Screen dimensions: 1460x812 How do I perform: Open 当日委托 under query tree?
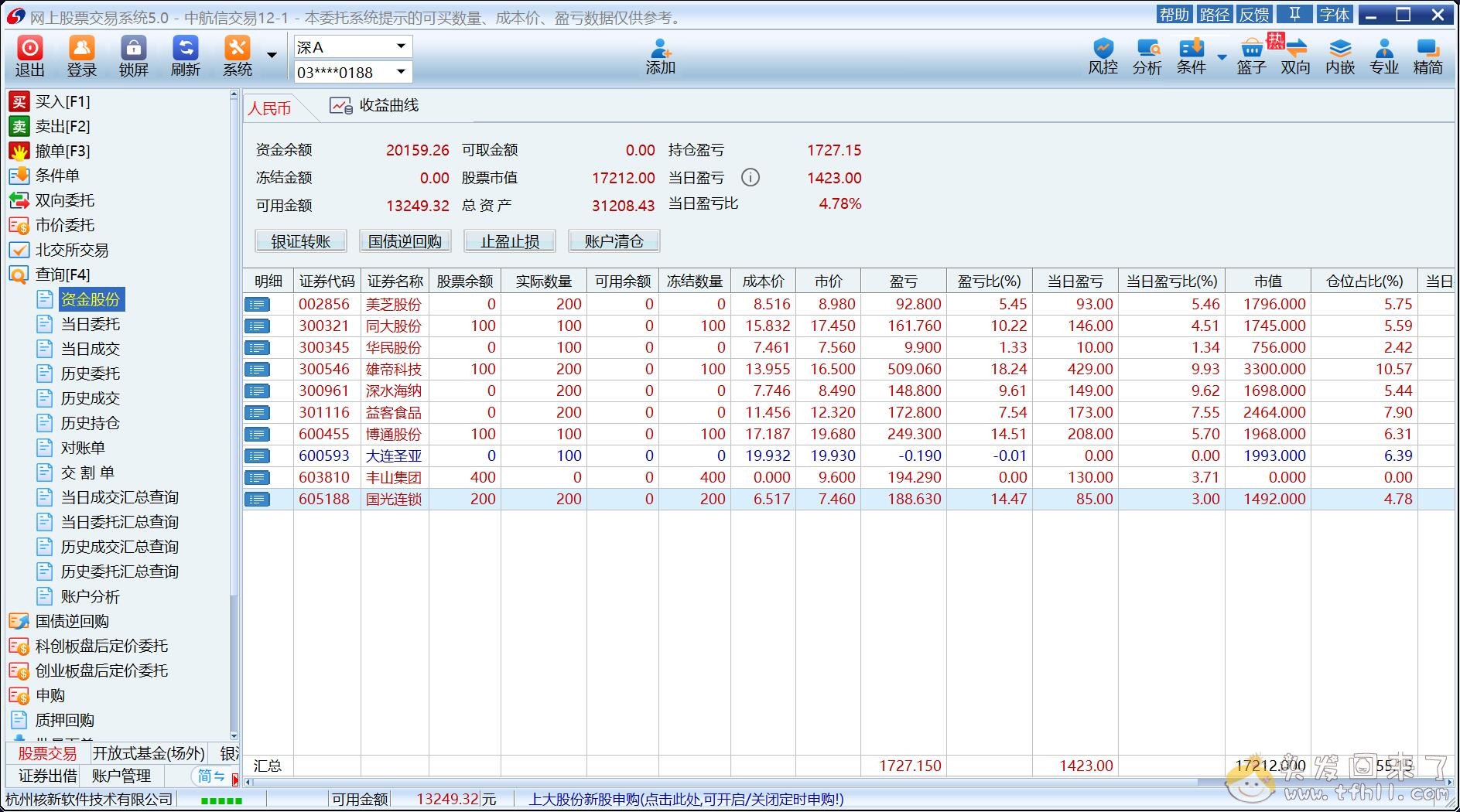pos(80,324)
